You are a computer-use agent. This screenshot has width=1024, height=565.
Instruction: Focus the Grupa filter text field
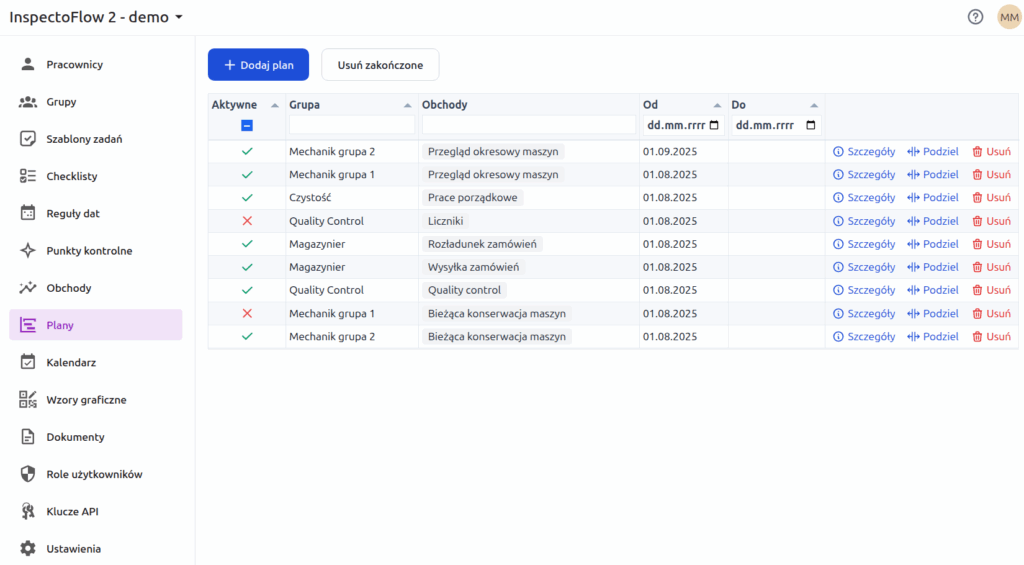(x=351, y=125)
